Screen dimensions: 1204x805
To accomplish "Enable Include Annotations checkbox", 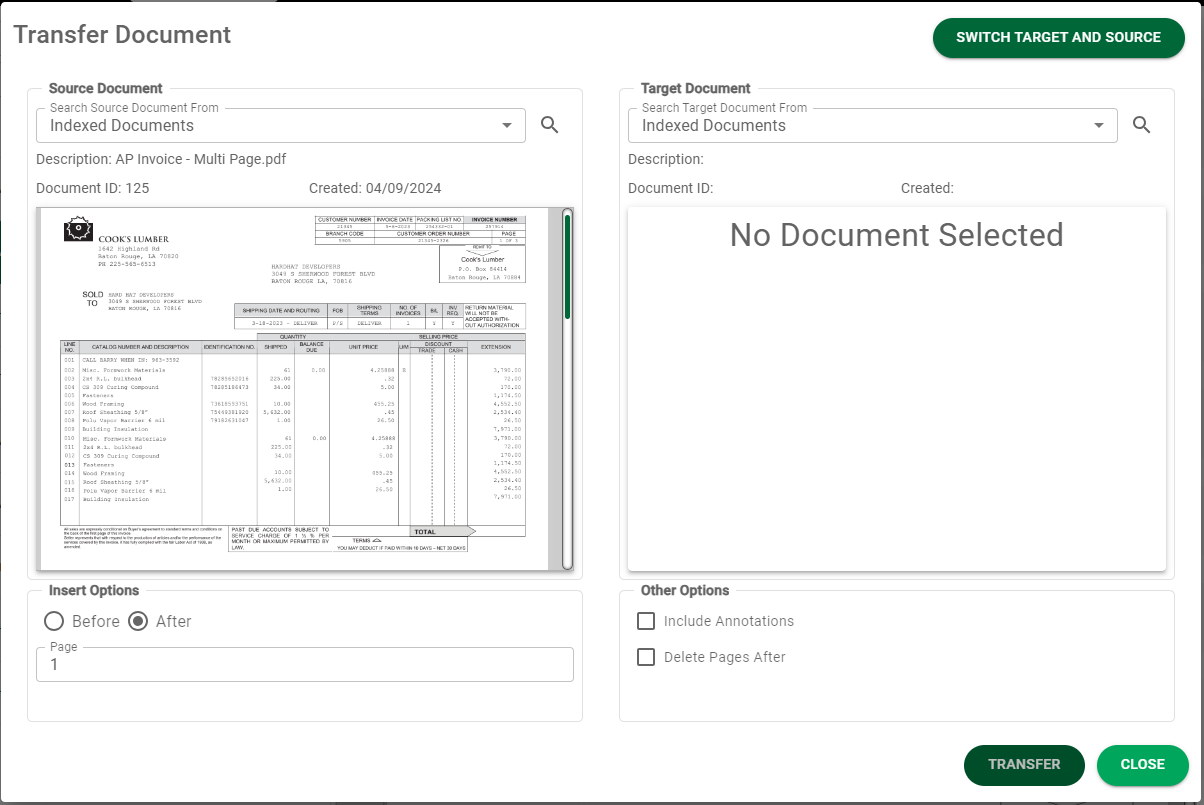I will (646, 621).
